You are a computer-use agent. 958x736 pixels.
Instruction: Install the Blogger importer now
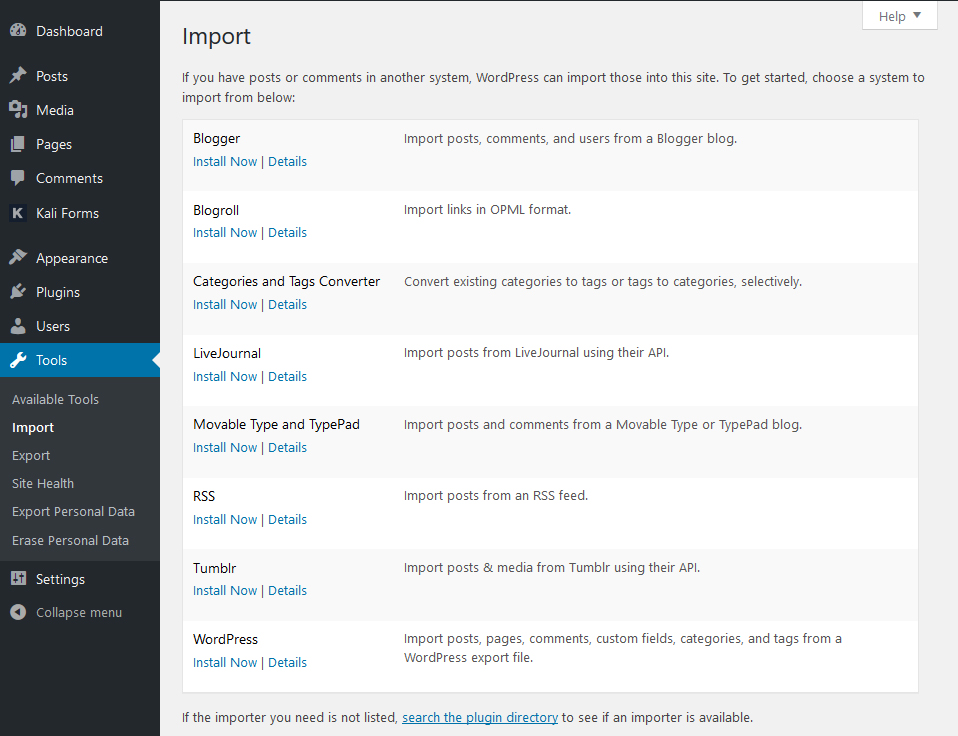point(225,162)
